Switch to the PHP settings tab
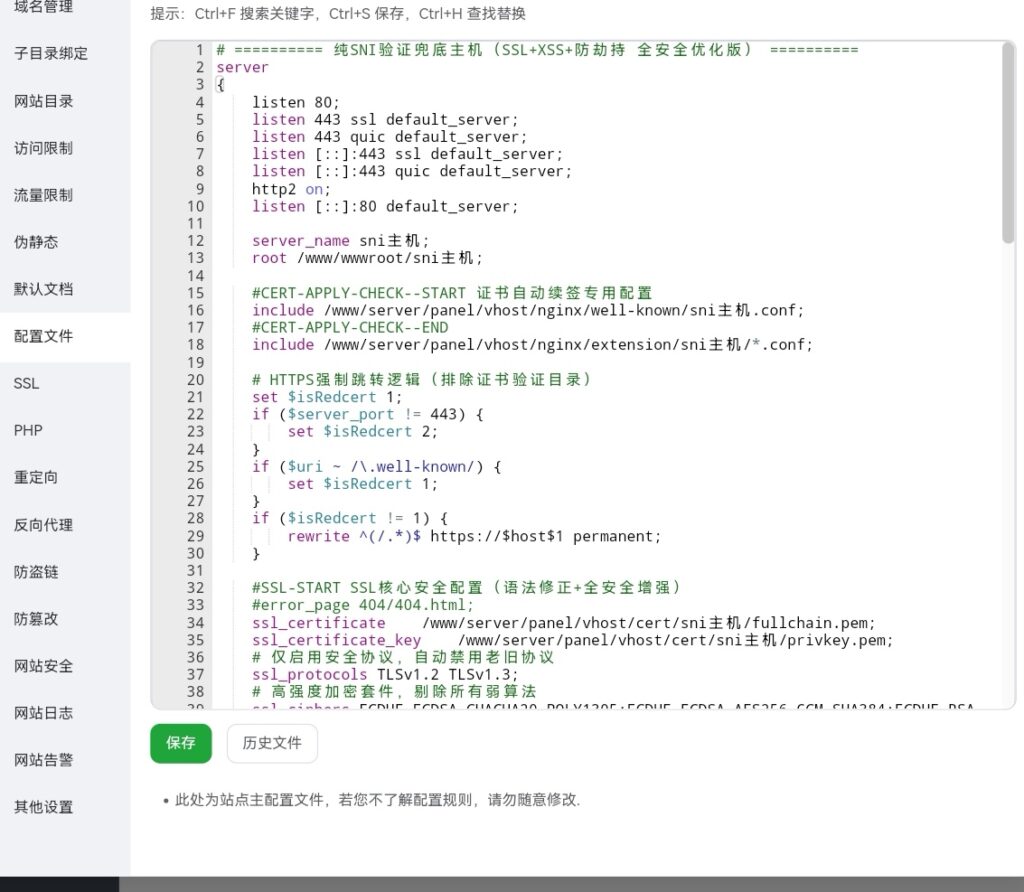 click(x=28, y=430)
